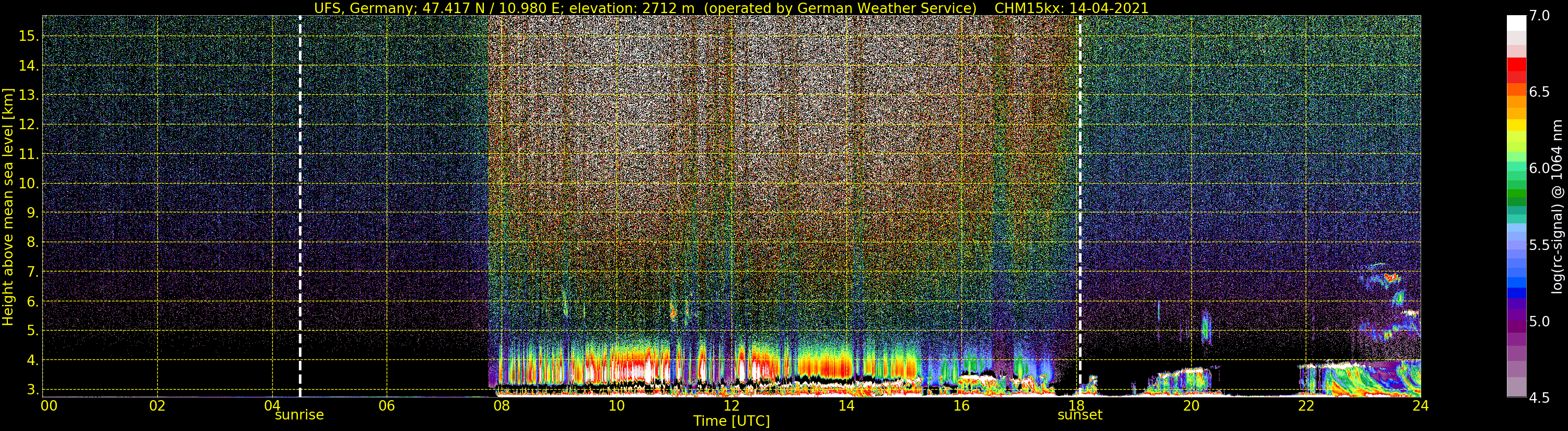This screenshot has width=1568, height=431.
Task: Select the white top segment of the colorbar
Action: point(1516,22)
